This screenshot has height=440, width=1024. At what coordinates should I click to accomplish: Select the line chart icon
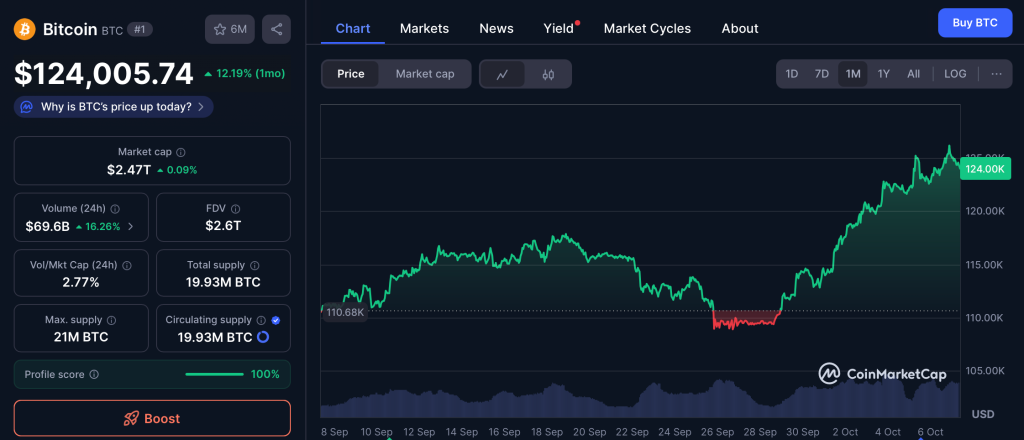point(503,74)
